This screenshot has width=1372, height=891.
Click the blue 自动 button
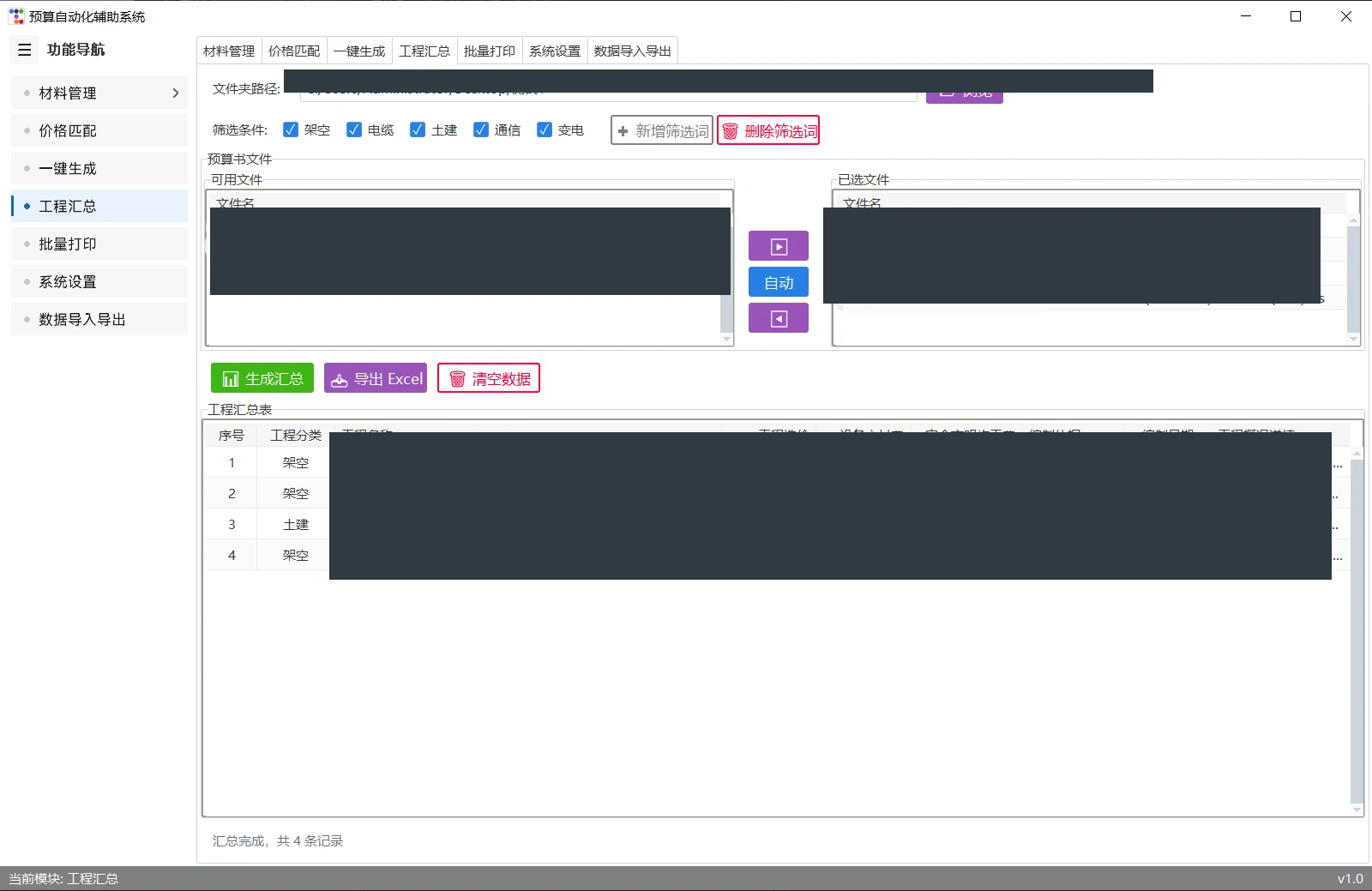click(x=779, y=282)
